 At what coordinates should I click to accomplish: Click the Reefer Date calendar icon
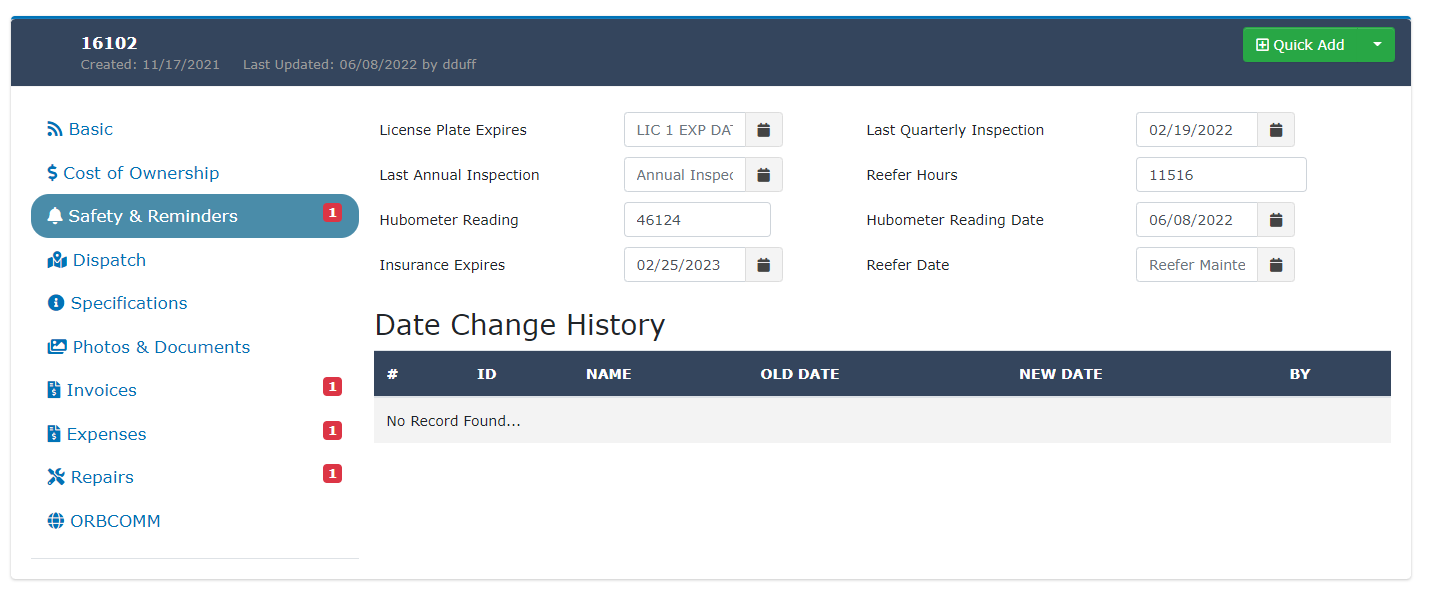[x=1276, y=265]
